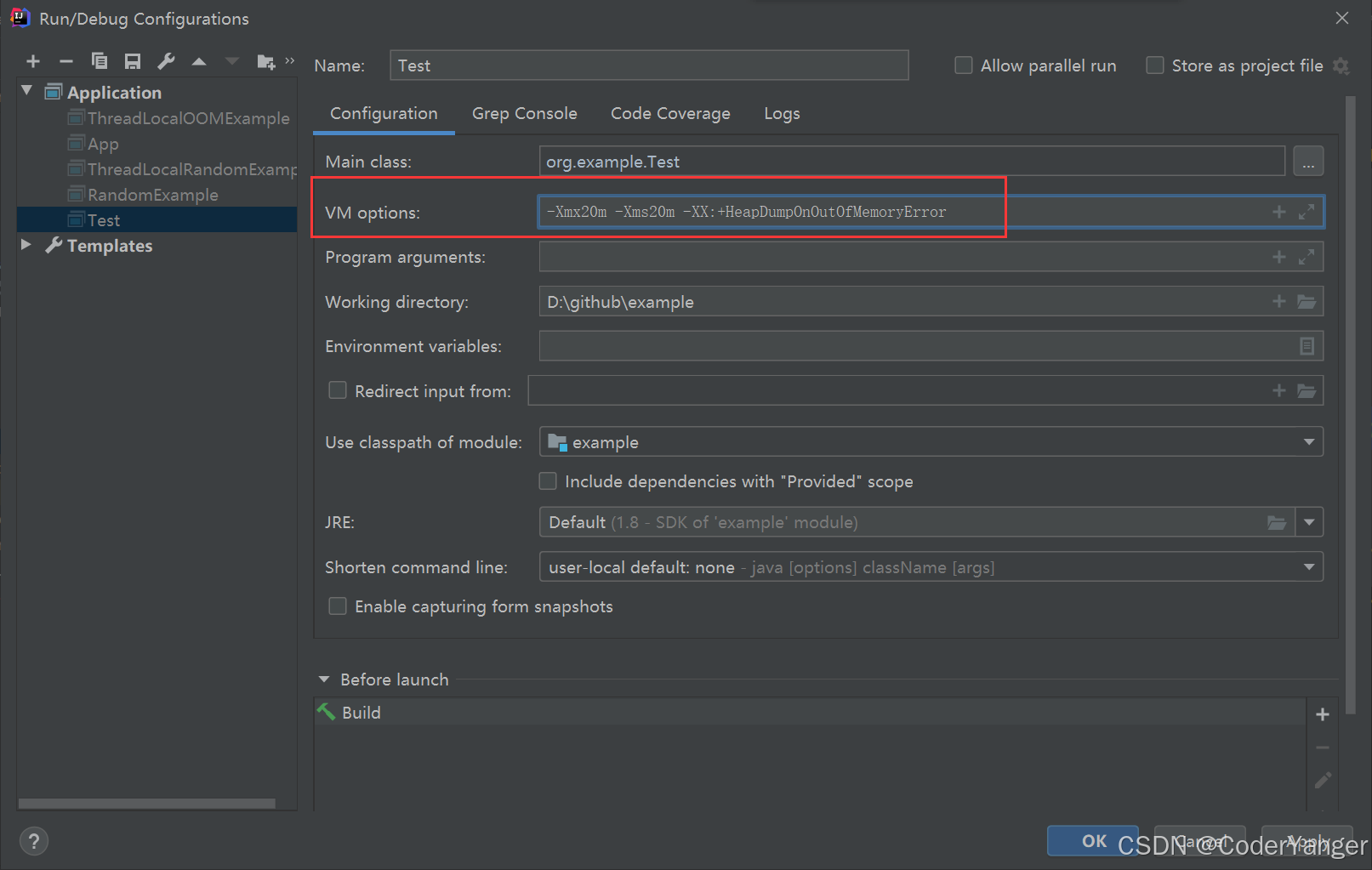Image resolution: width=1372 pixels, height=870 pixels.
Task: Click the Name input field
Action: [x=649, y=65]
